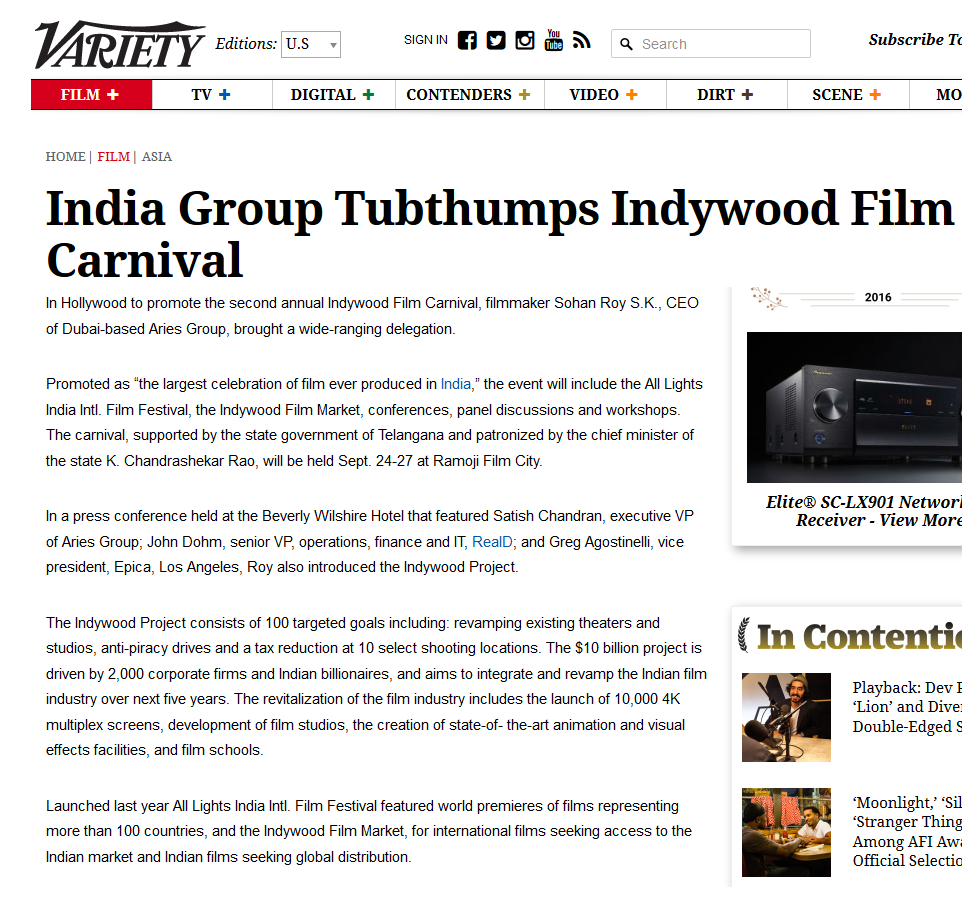
Task: Follow the India link in article
Action: click(x=455, y=384)
